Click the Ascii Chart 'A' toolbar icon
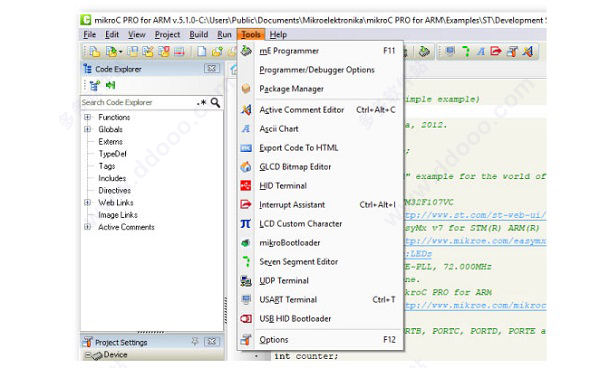This screenshot has height=368, width=600. pos(481,51)
